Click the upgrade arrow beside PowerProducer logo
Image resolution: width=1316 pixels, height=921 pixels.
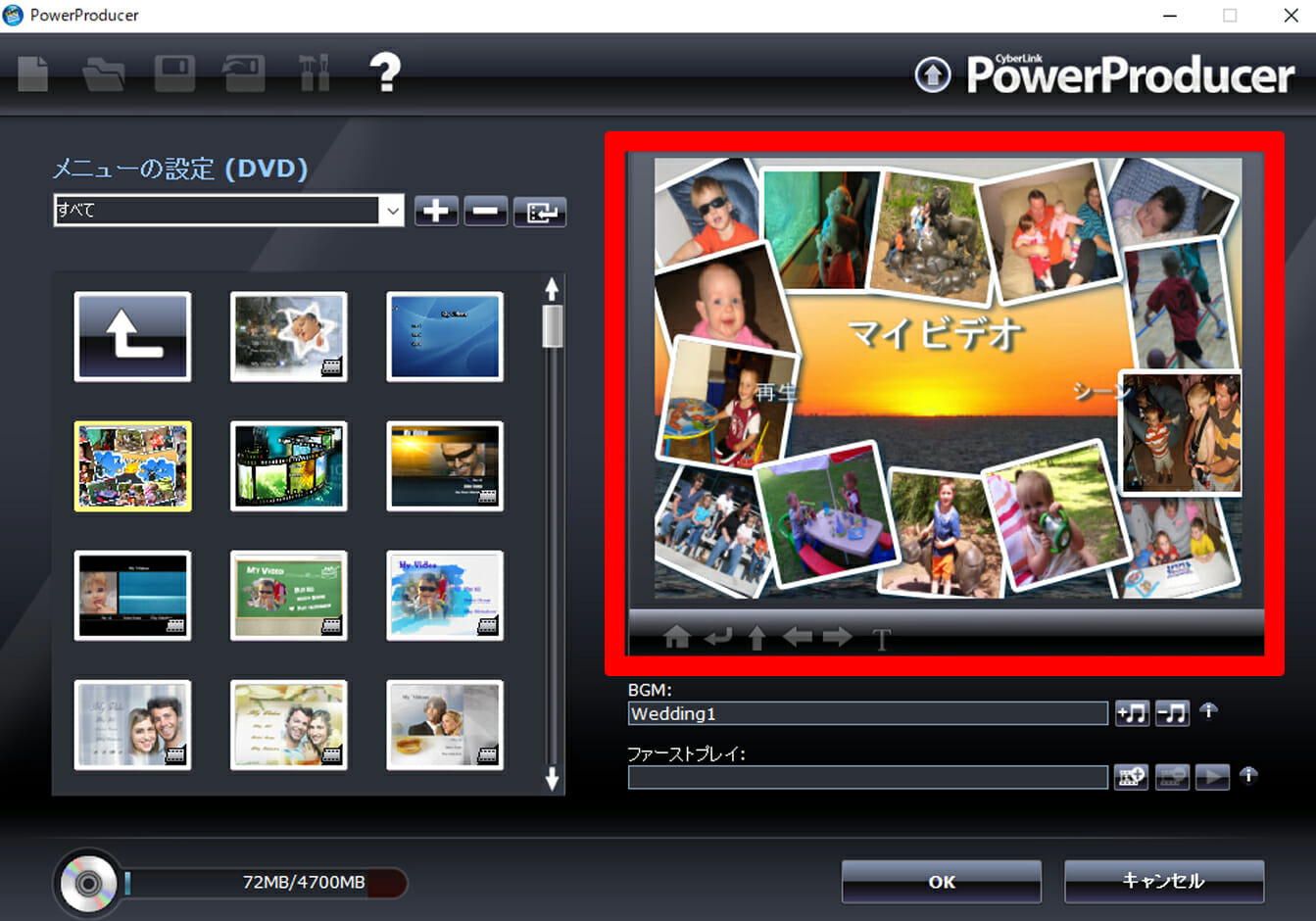click(932, 75)
